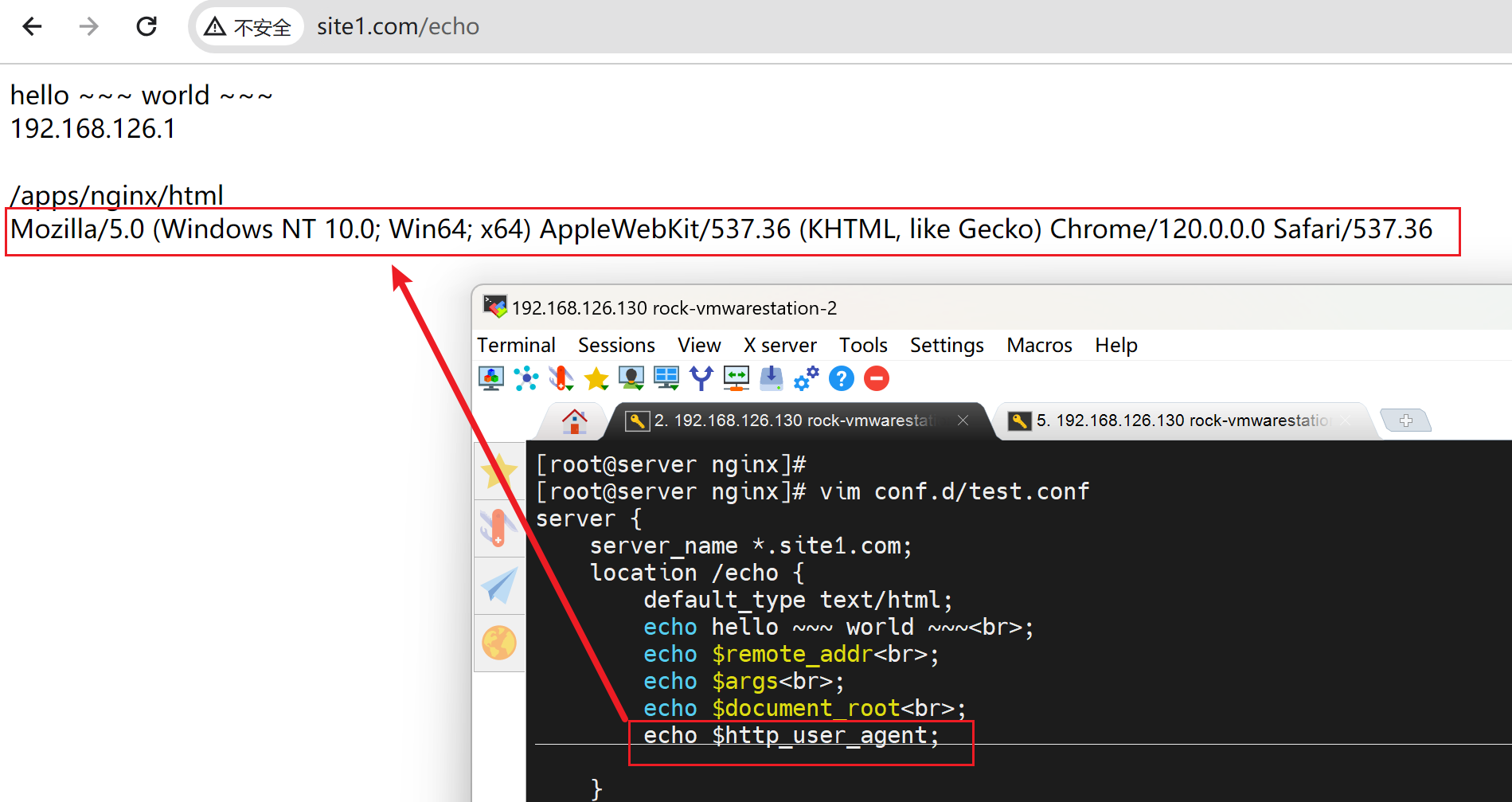This screenshot has height=802, width=1512.
Task: Open the Servers network icon
Action: (x=525, y=378)
